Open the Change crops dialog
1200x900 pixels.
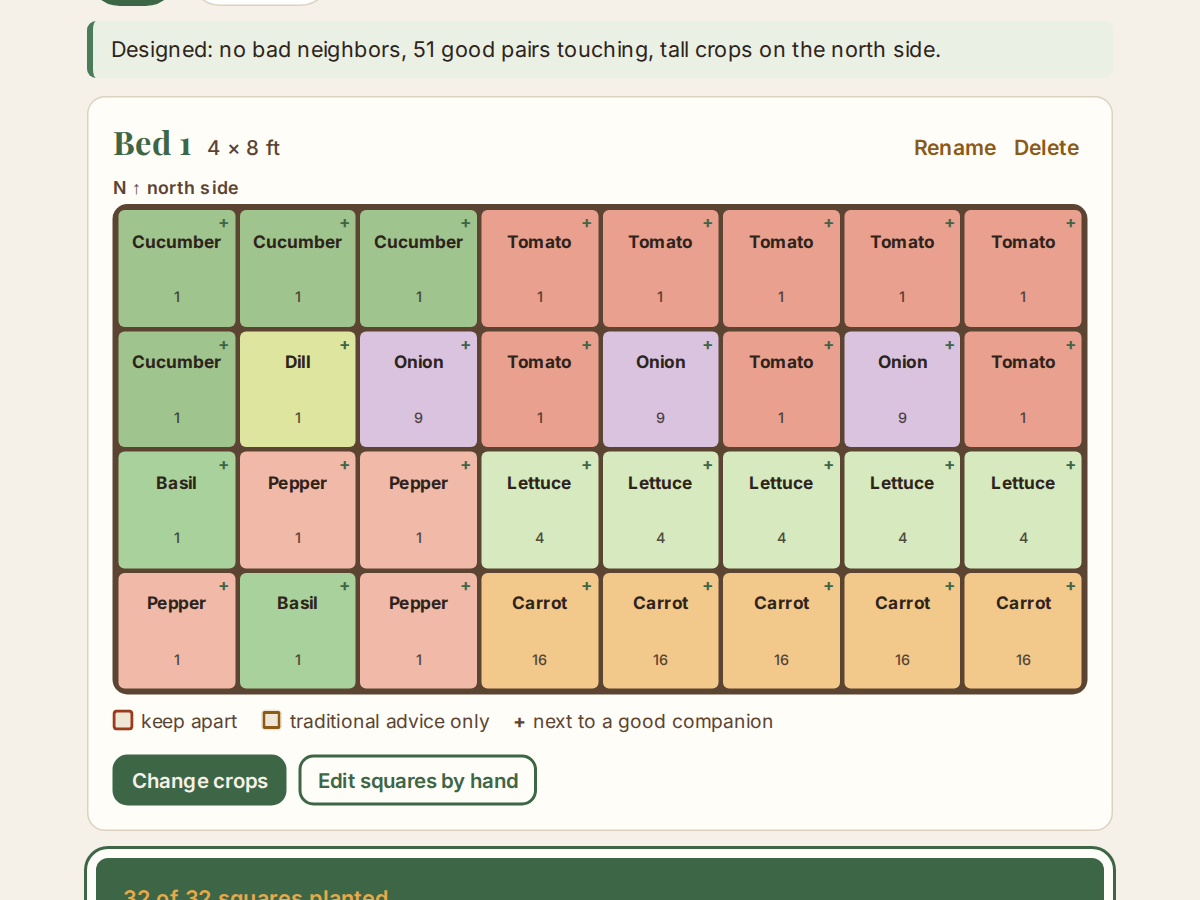200,780
